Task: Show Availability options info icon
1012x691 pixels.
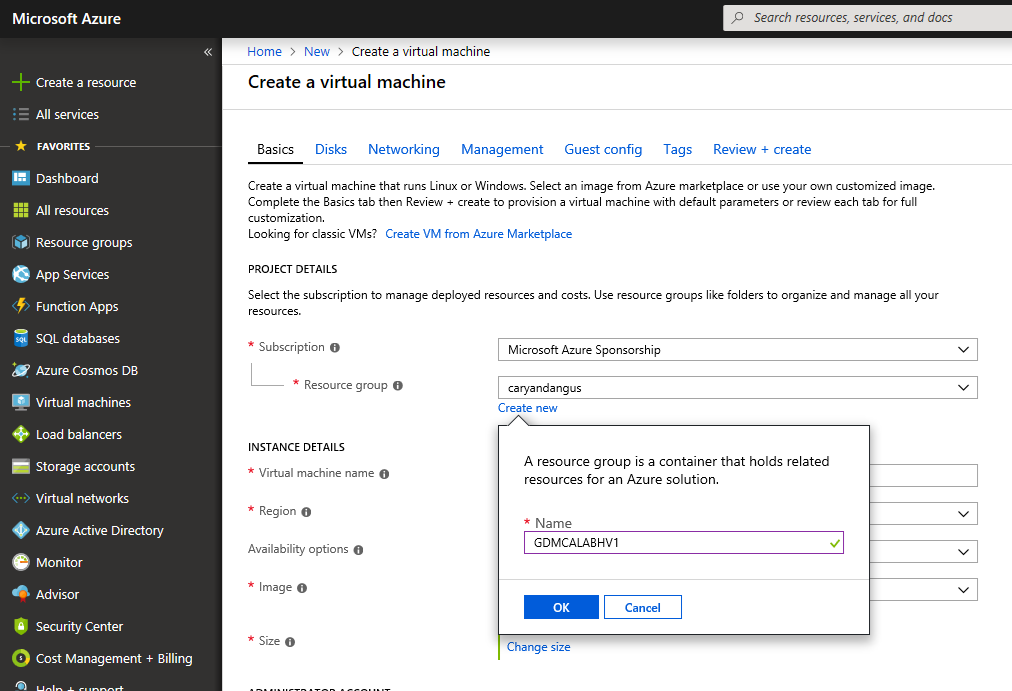Action: pyautogui.click(x=358, y=550)
